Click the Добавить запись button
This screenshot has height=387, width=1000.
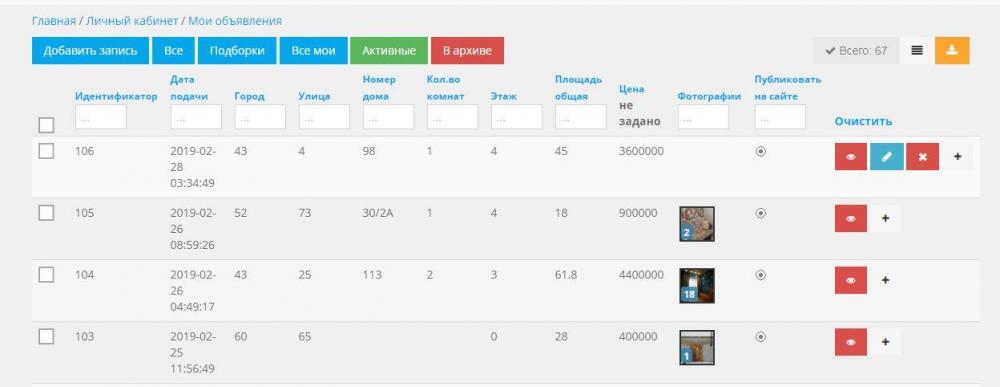tap(90, 50)
